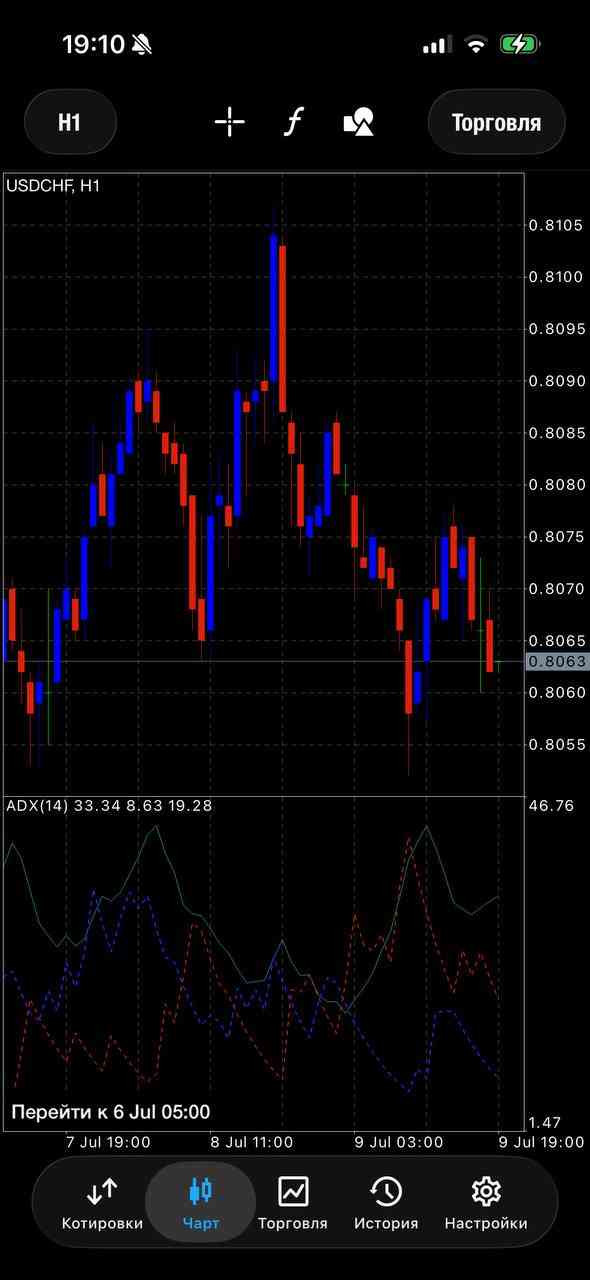Tap the ADX scale maximum 46.76

pos(551,805)
